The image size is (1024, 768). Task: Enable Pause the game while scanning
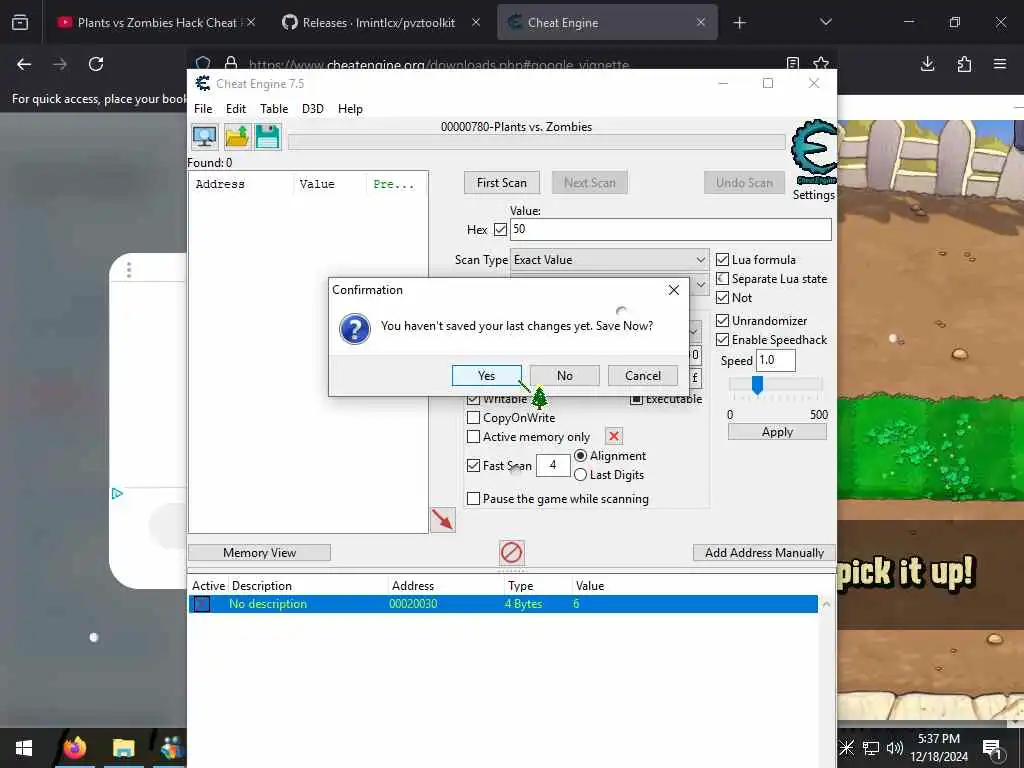pos(473,498)
